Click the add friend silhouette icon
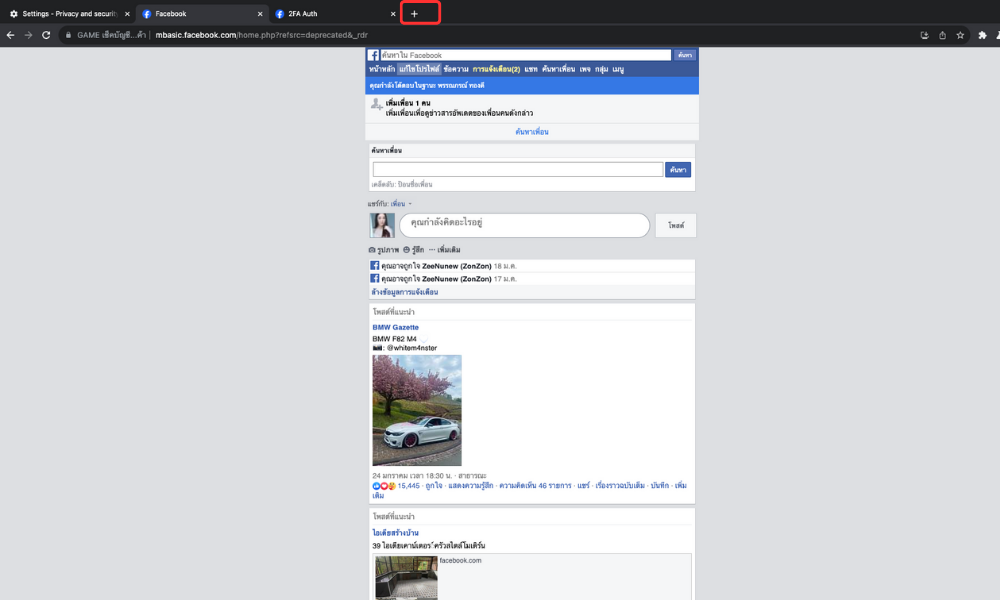 (376, 105)
